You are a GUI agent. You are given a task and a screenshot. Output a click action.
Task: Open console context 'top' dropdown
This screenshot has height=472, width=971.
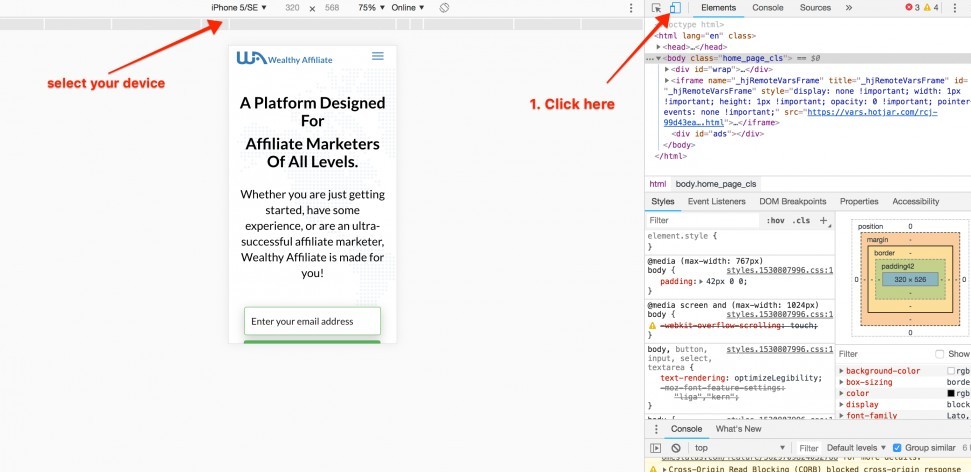(x=739, y=448)
